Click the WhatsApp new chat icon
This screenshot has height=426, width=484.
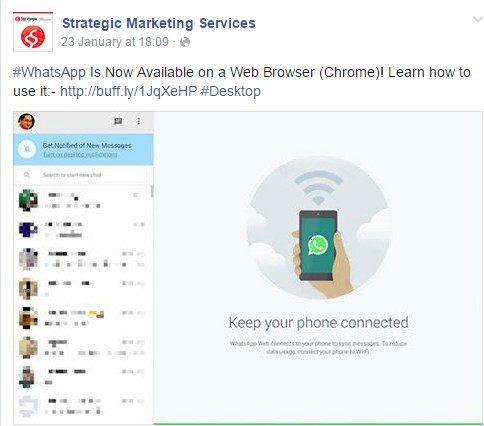click(118, 121)
